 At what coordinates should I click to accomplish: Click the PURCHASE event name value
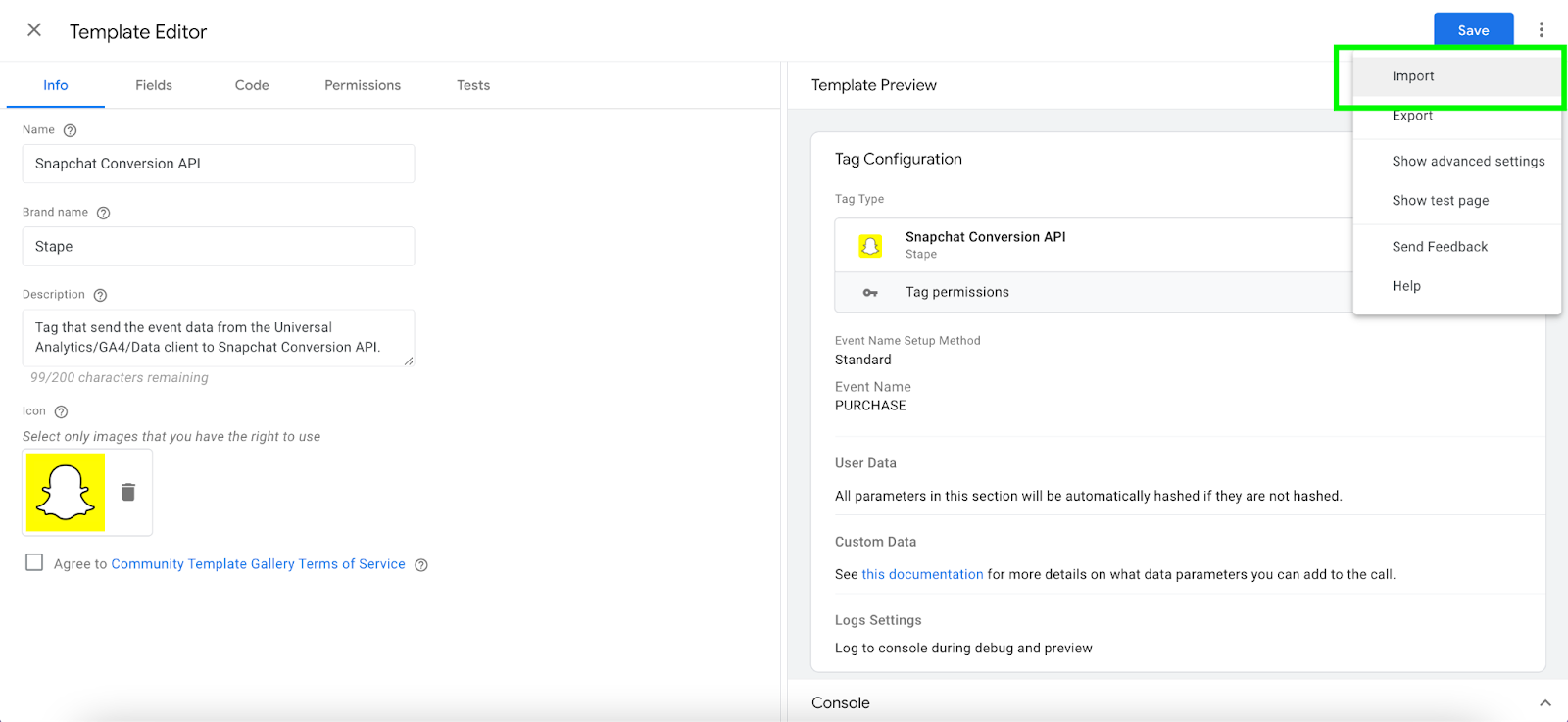pos(870,406)
